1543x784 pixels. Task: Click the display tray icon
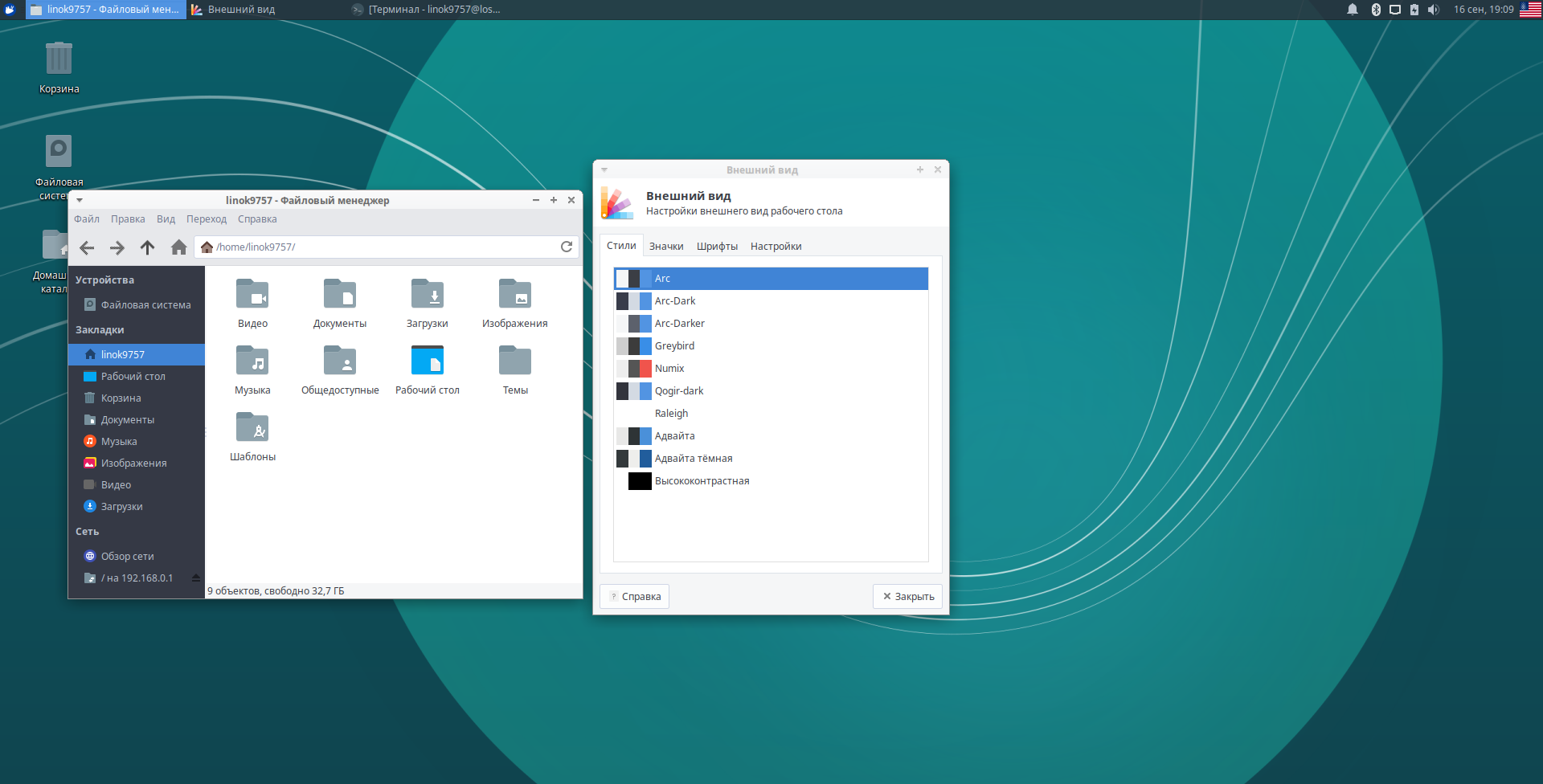pos(1395,10)
